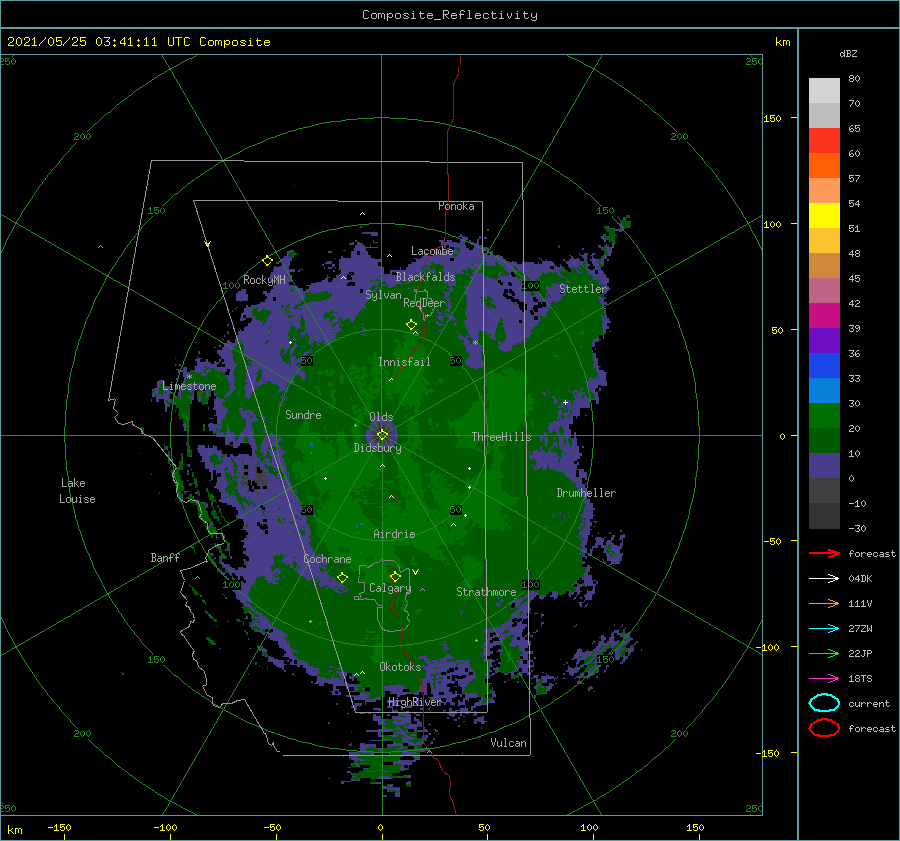The height and width of the screenshot is (841, 900).
Task: Select the yellow diamond marker below Cochrane
Action: (x=342, y=578)
